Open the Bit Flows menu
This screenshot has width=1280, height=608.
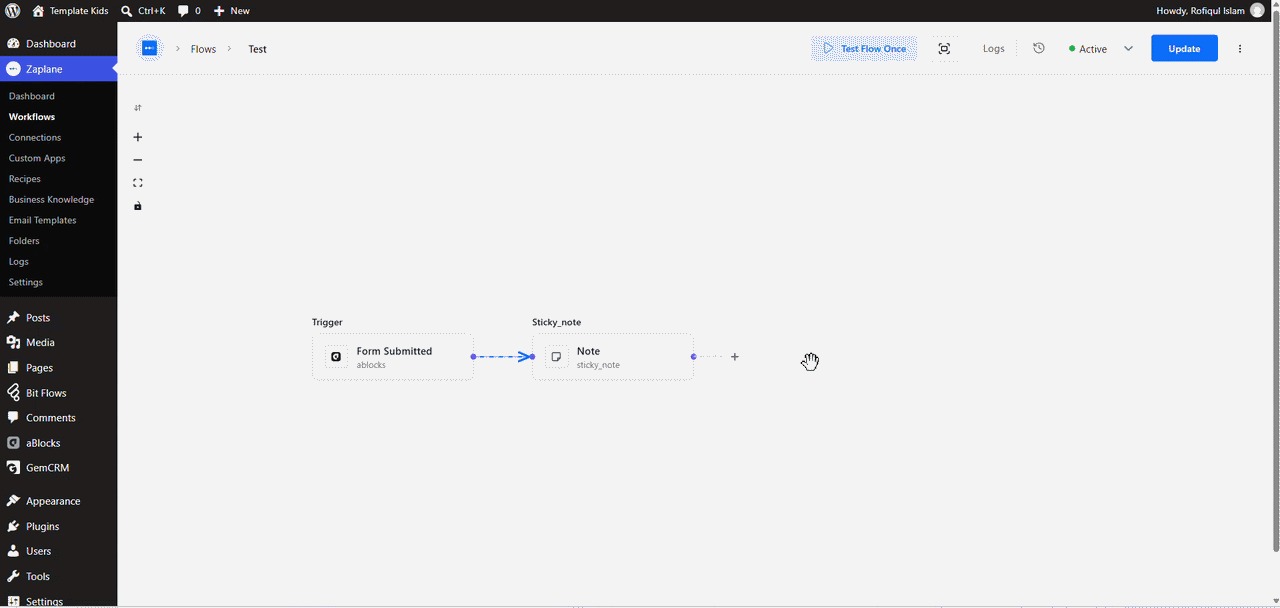click(x=58, y=393)
